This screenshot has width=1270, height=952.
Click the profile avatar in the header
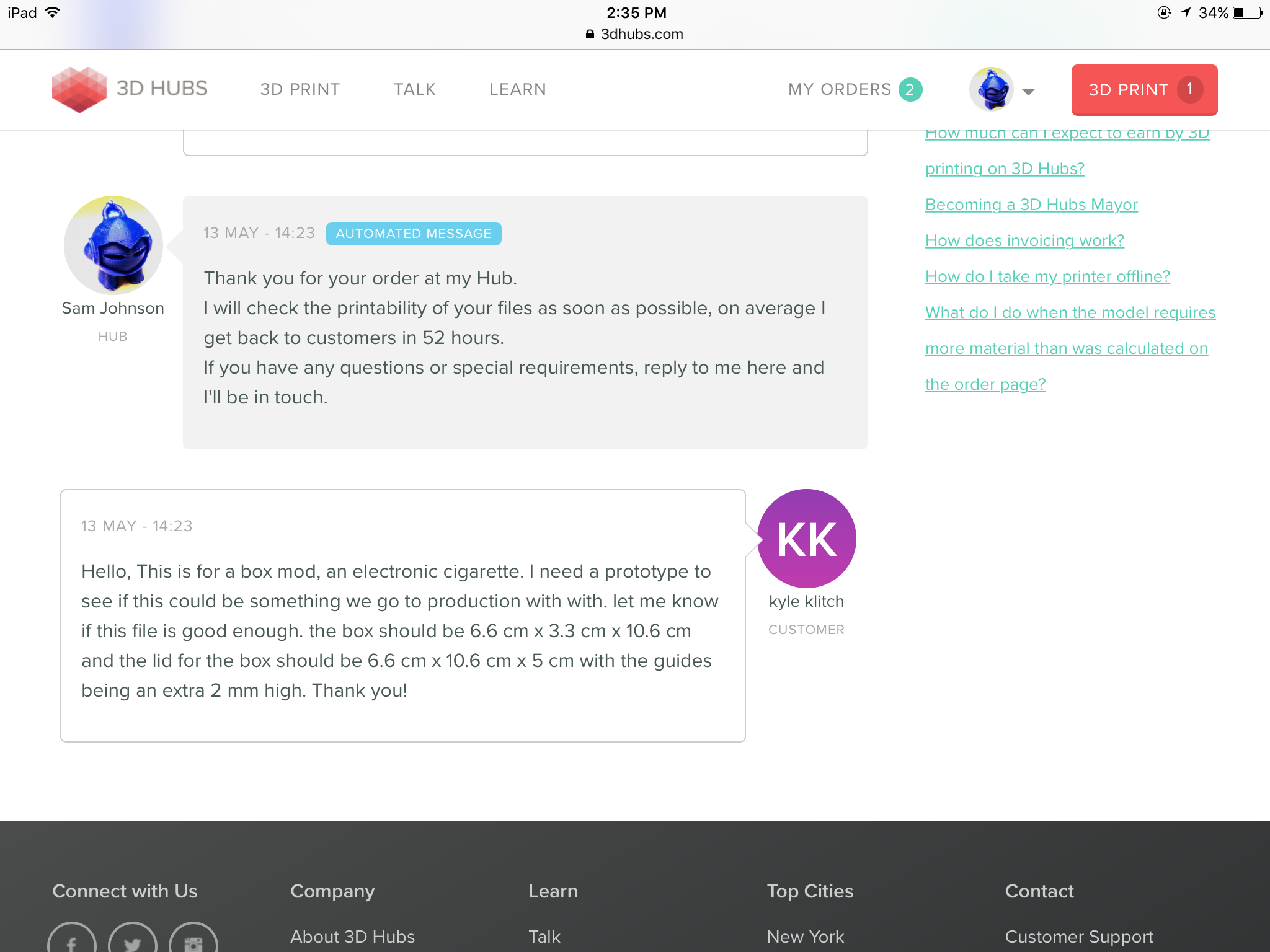tap(991, 89)
